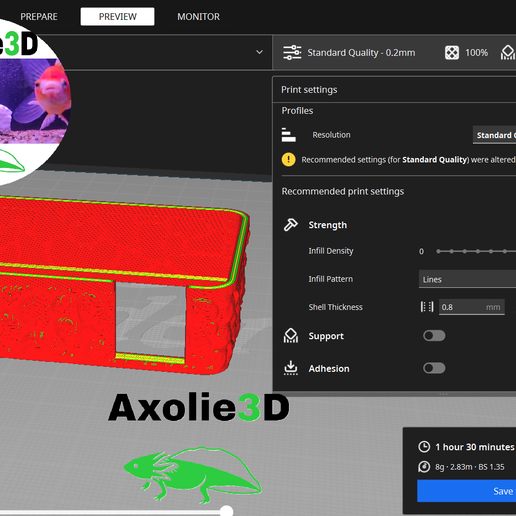Click the blue Save button
This screenshot has height=516, width=516.
tap(467, 491)
